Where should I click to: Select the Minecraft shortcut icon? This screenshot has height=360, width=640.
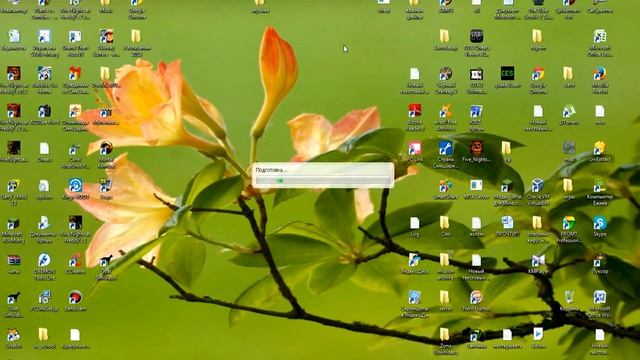13,224
